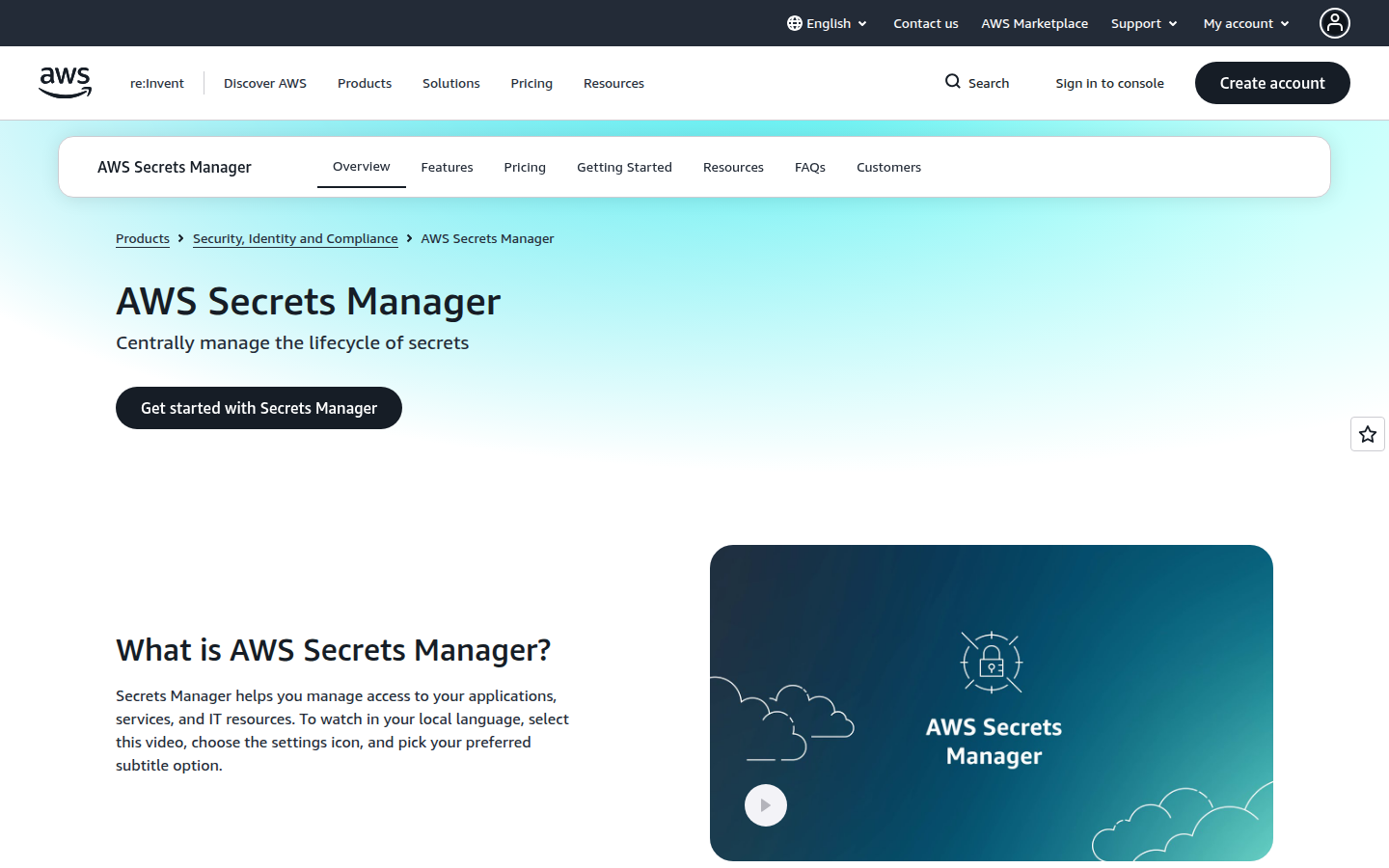The height and width of the screenshot is (868, 1389).
Task: Expand the English language dropdown
Action: point(828,23)
